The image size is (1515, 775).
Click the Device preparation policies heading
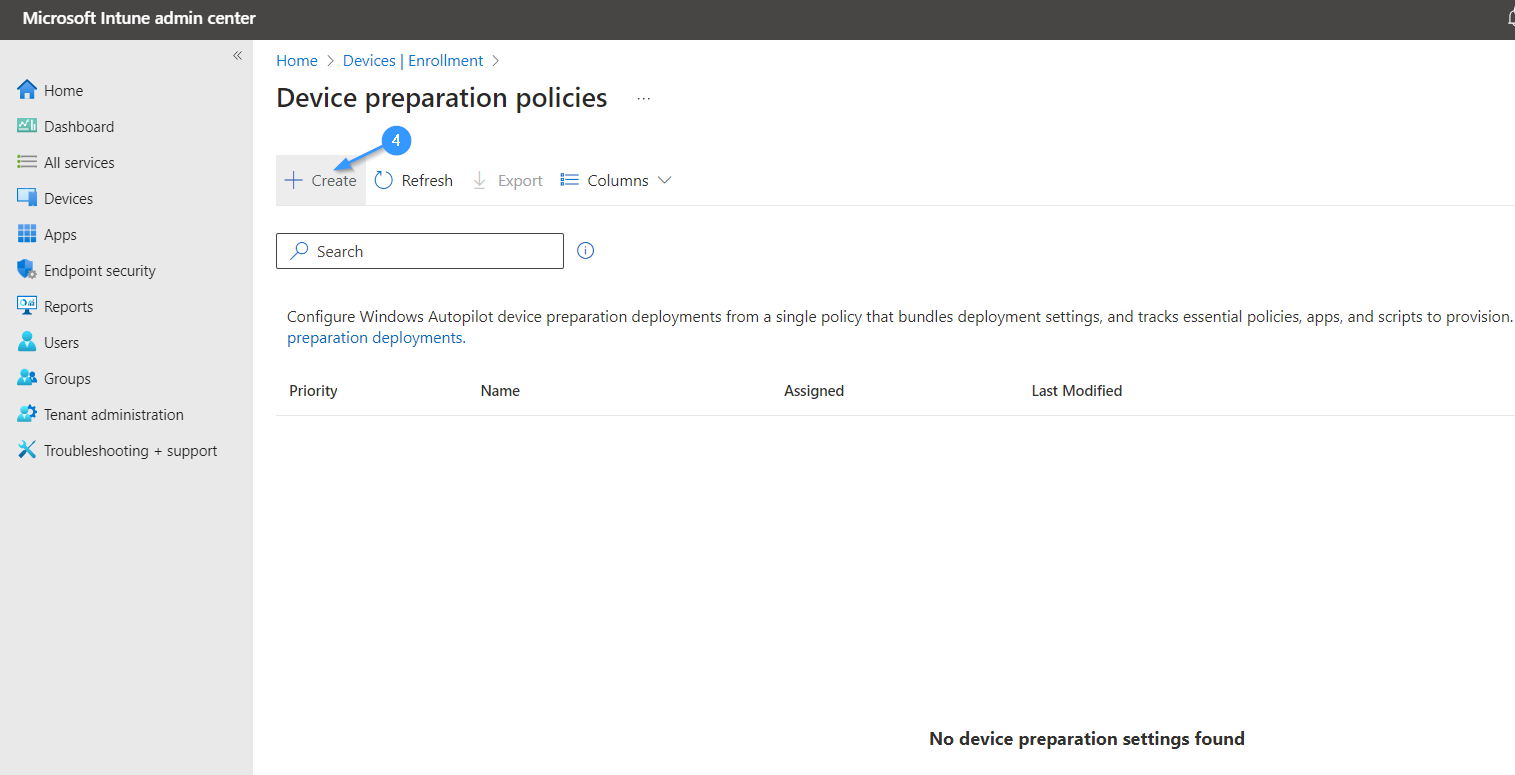point(442,97)
